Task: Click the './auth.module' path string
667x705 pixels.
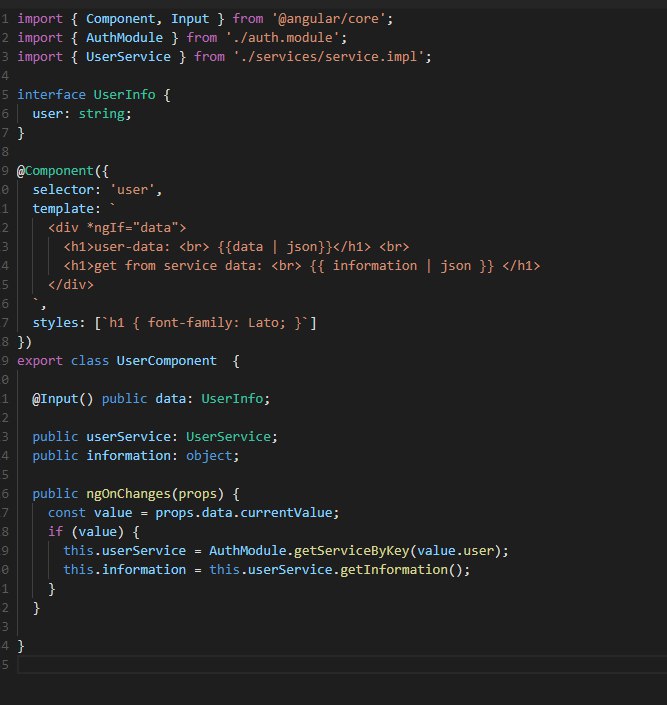Action: (282, 38)
